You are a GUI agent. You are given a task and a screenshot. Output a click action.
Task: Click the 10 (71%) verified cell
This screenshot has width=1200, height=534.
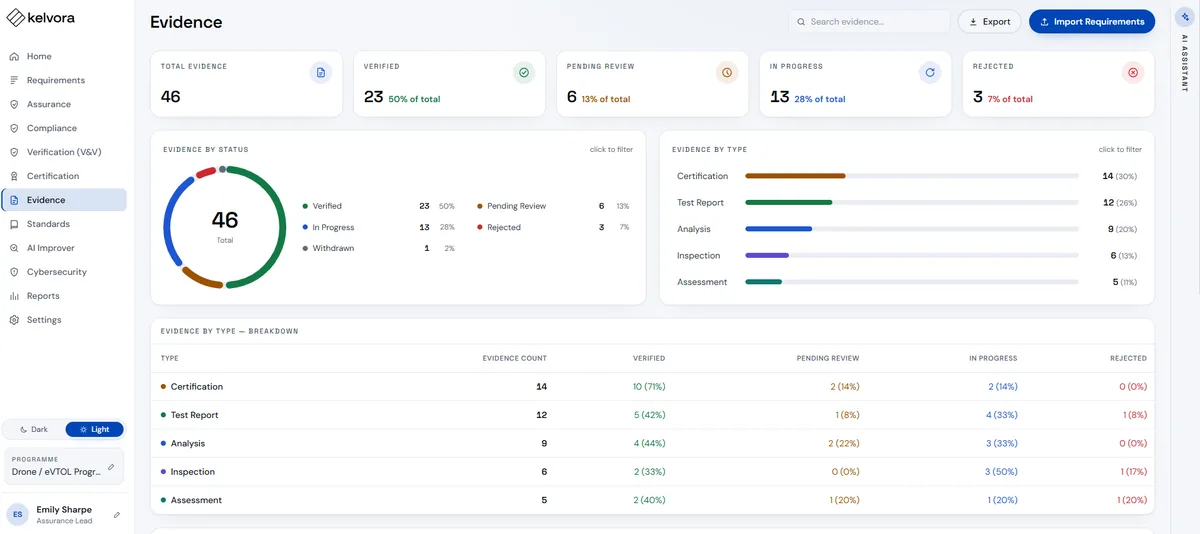649,386
